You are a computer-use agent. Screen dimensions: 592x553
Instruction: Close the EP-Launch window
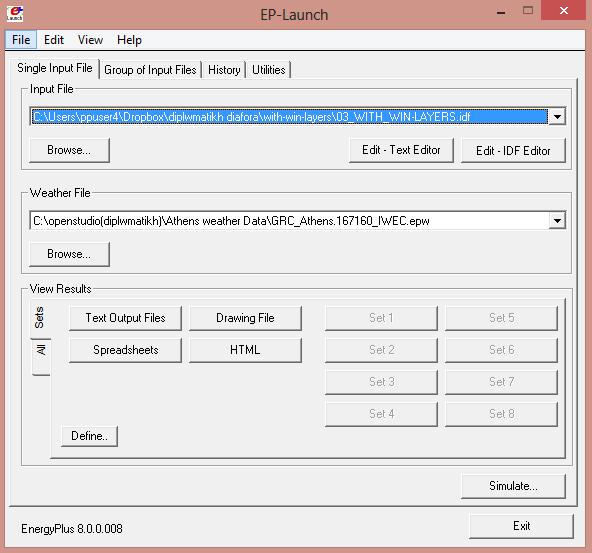(x=564, y=11)
